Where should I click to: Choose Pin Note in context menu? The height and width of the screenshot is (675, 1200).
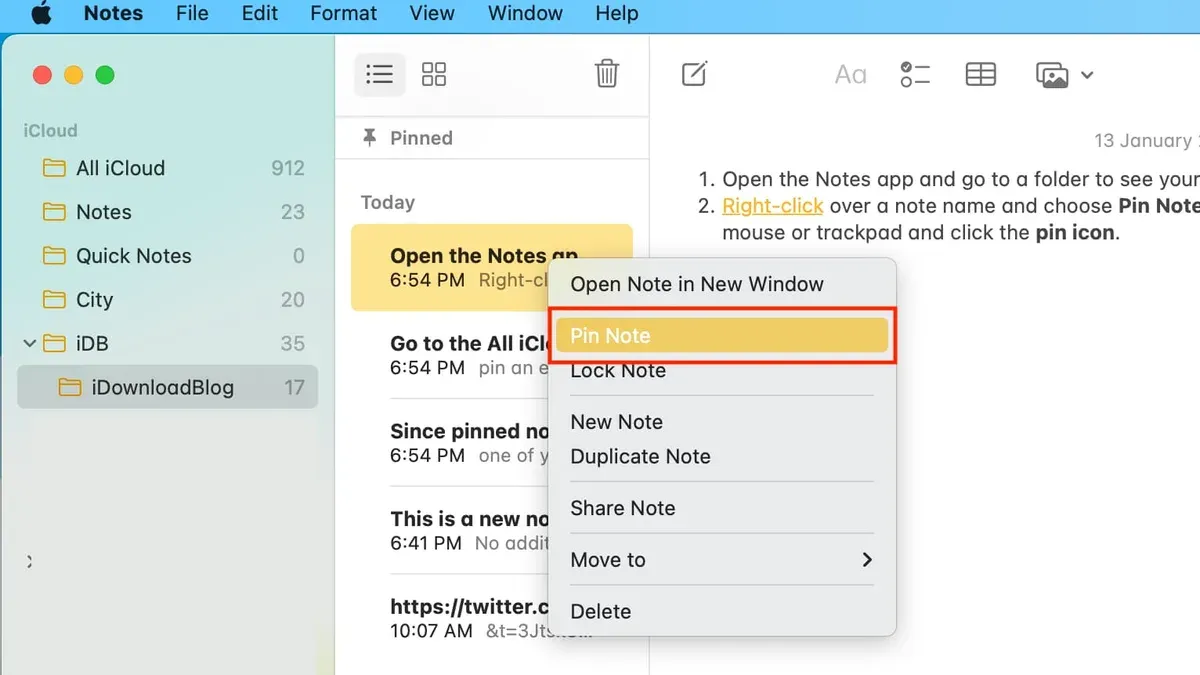722,336
